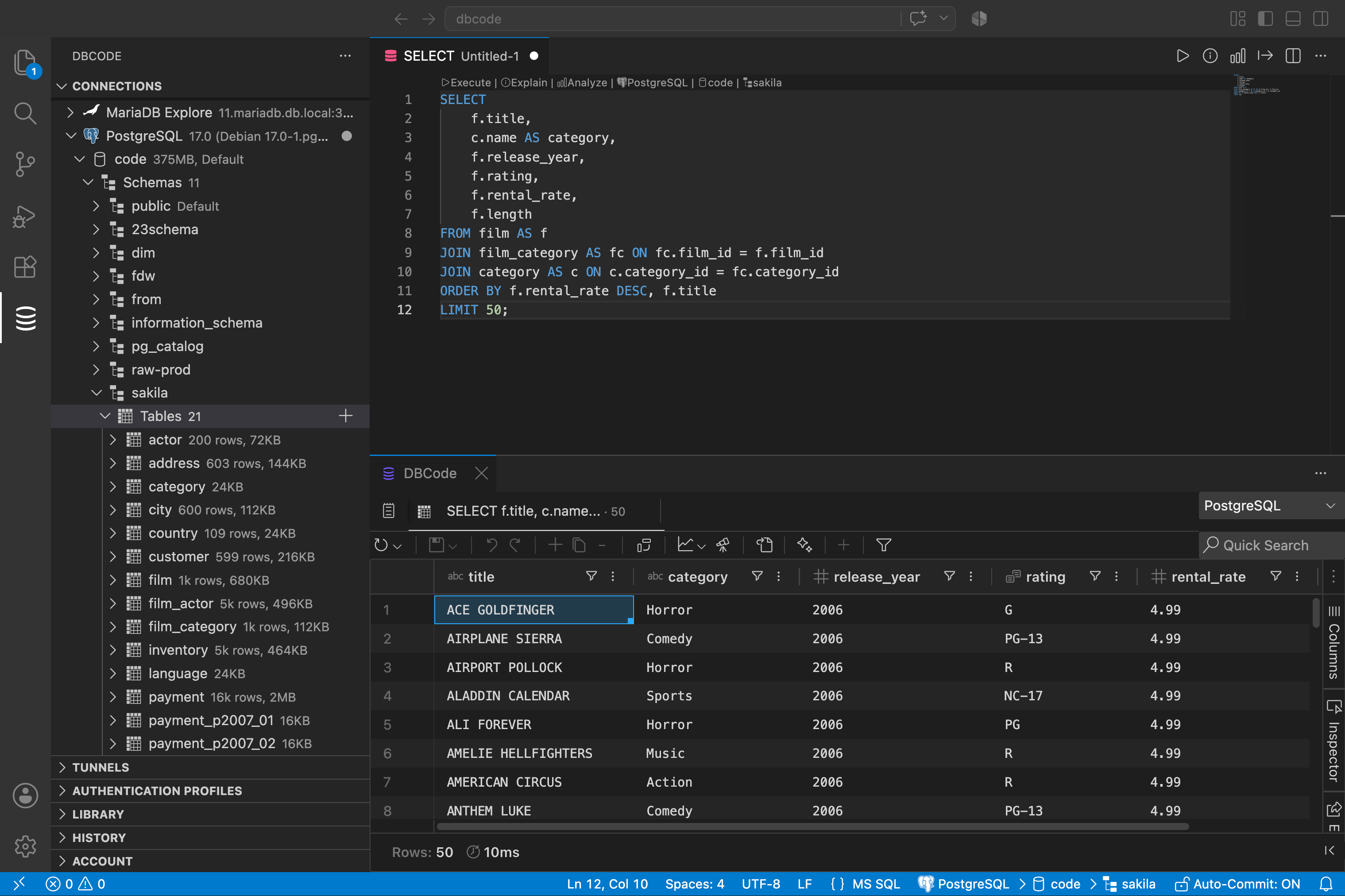Screen dimensions: 1345x896
Task: Select the film_category table row
Action: (x=210, y=627)
